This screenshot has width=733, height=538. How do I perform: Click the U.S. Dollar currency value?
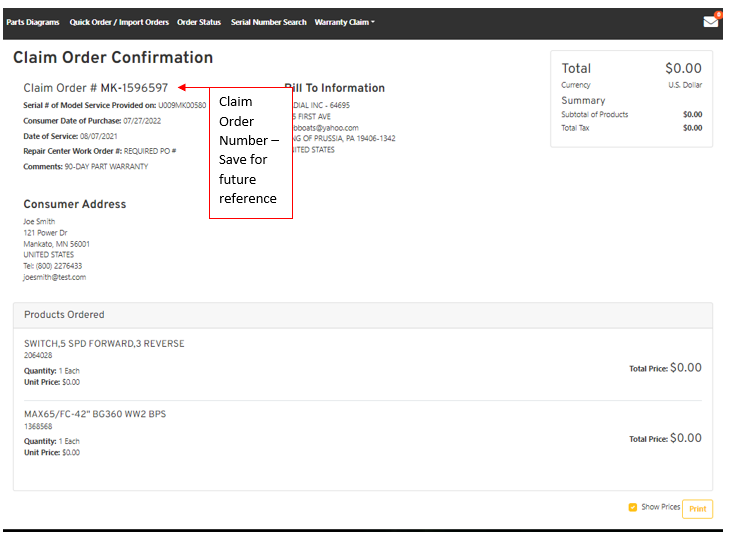click(x=685, y=85)
